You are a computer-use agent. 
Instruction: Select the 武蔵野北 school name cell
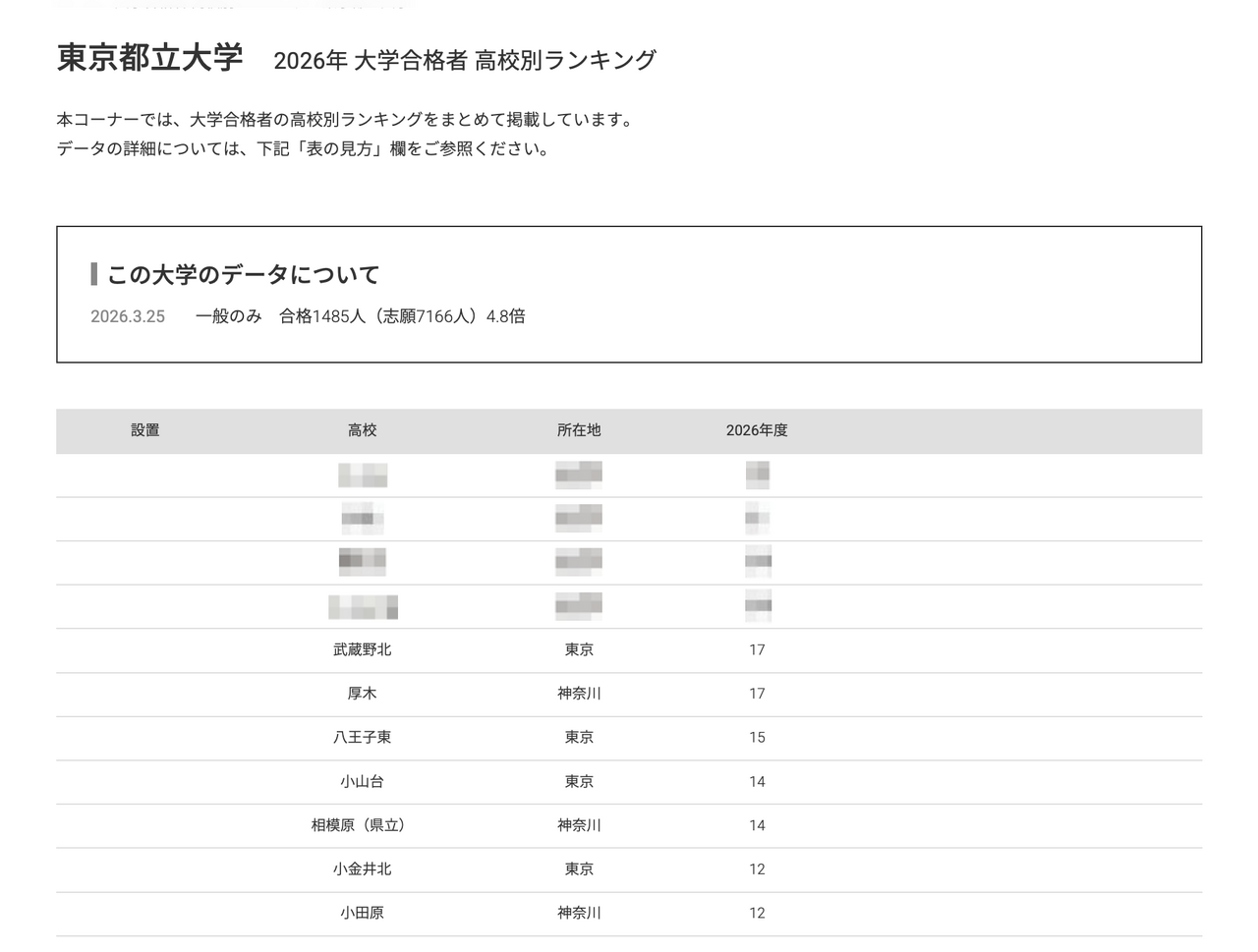pyautogui.click(x=363, y=649)
